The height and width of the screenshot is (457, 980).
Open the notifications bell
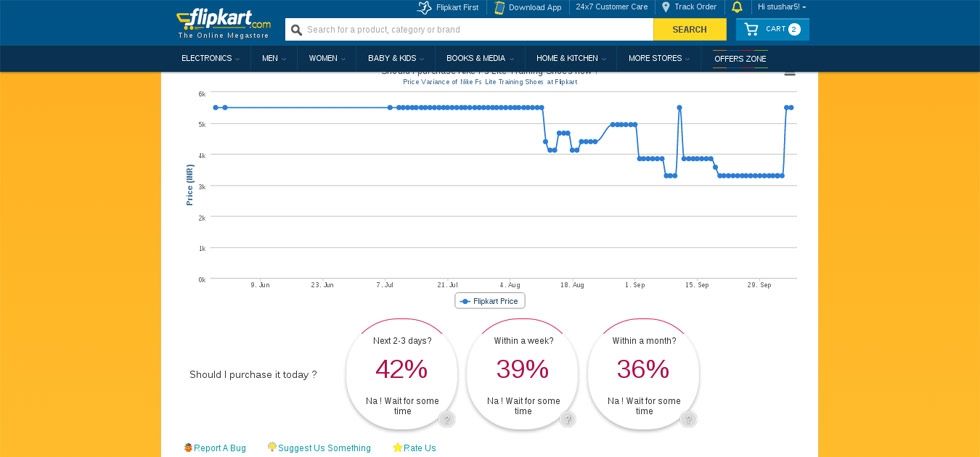737,7
